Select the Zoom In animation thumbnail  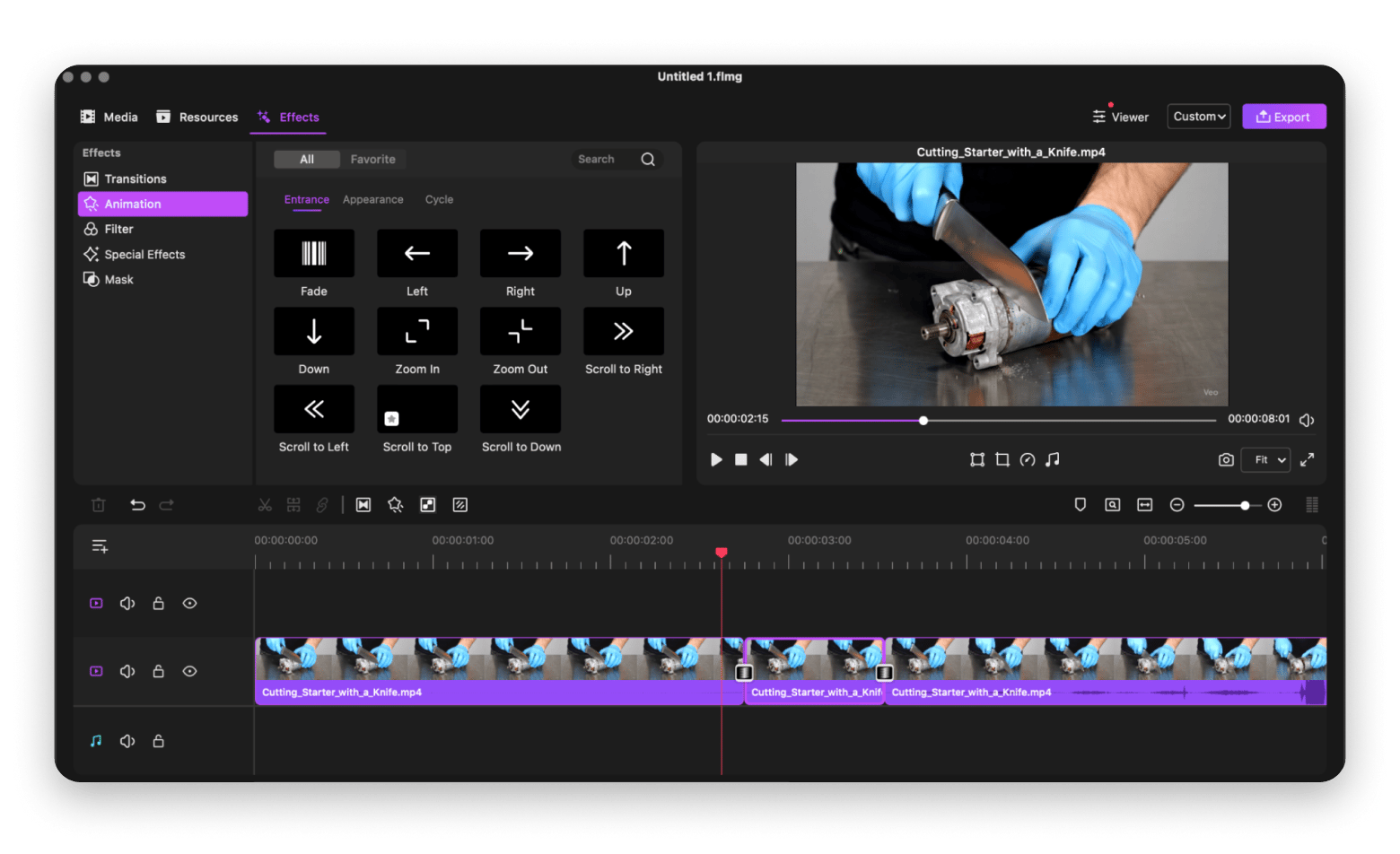pyautogui.click(x=417, y=331)
